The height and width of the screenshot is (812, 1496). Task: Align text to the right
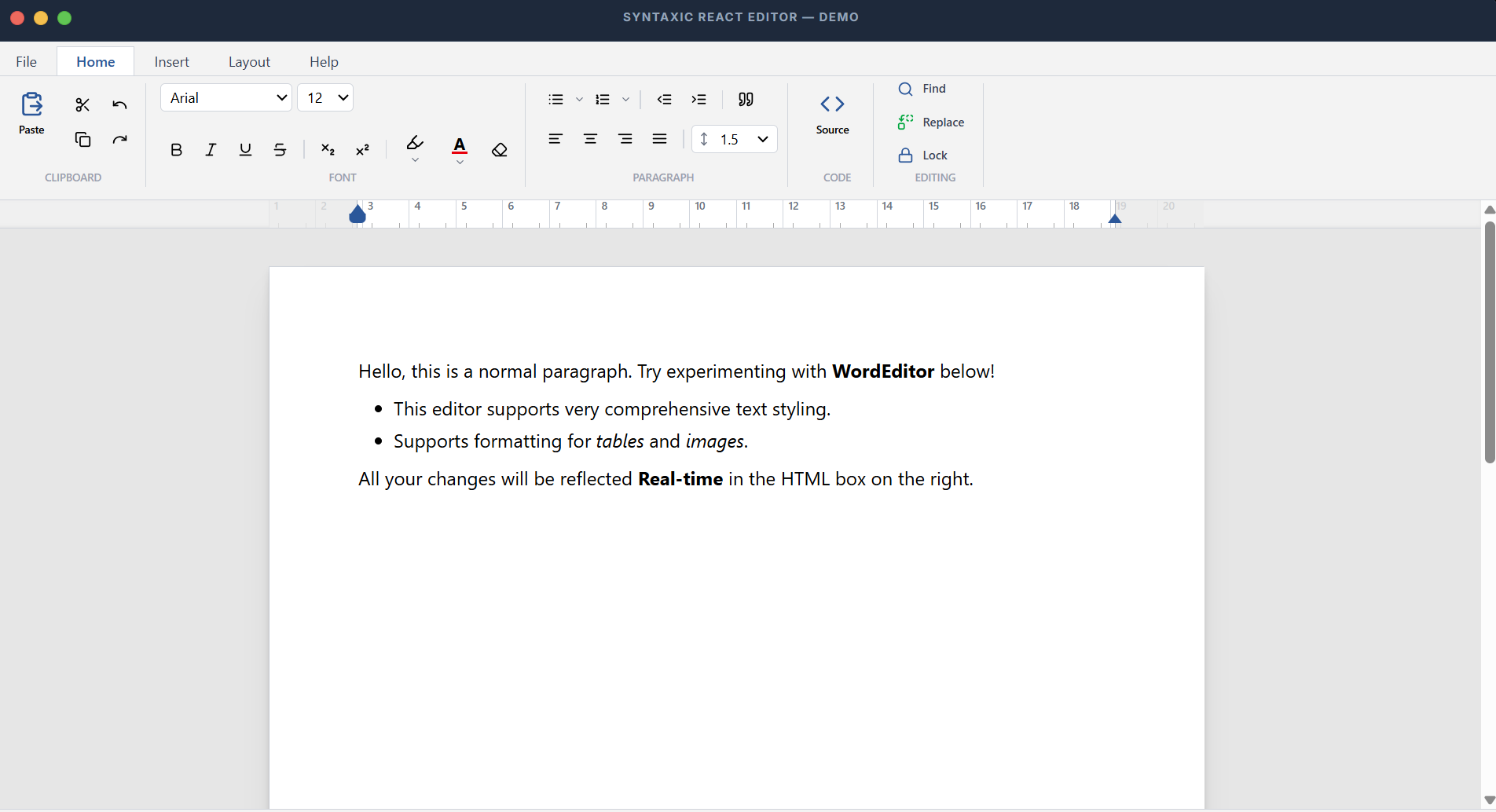tap(625, 139)
